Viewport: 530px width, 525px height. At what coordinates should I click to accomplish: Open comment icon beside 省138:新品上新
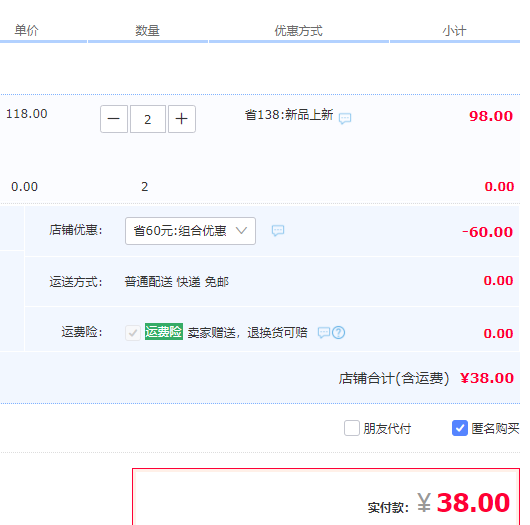[345, 118]
